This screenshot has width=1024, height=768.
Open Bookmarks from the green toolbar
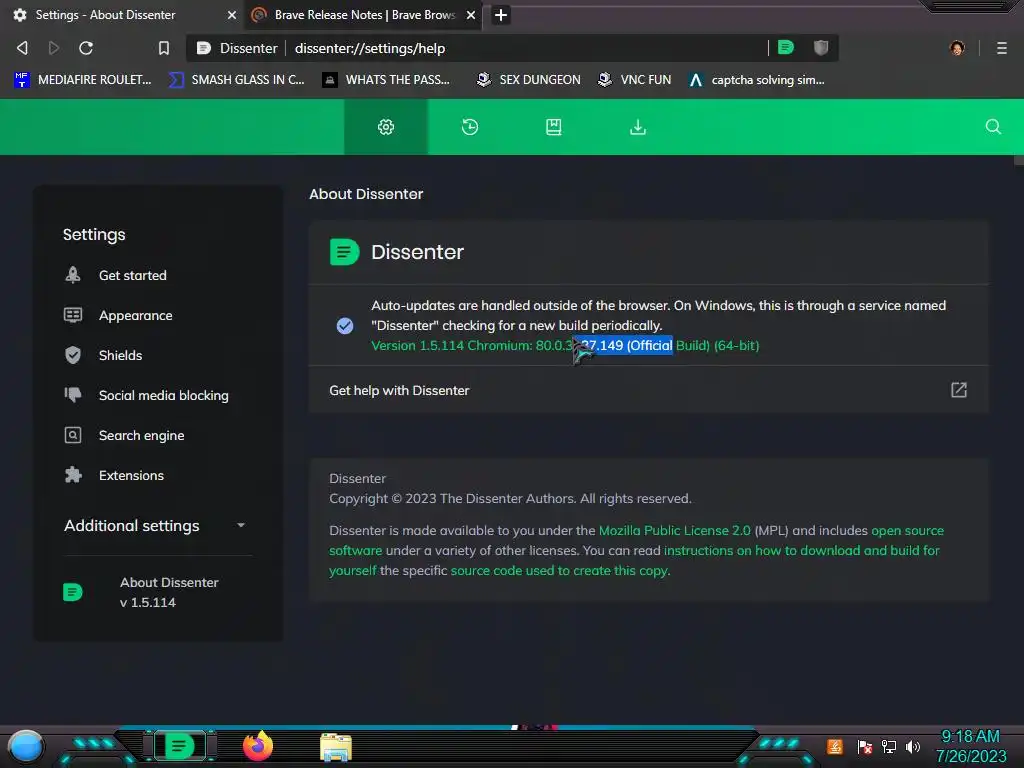point(554,127)
